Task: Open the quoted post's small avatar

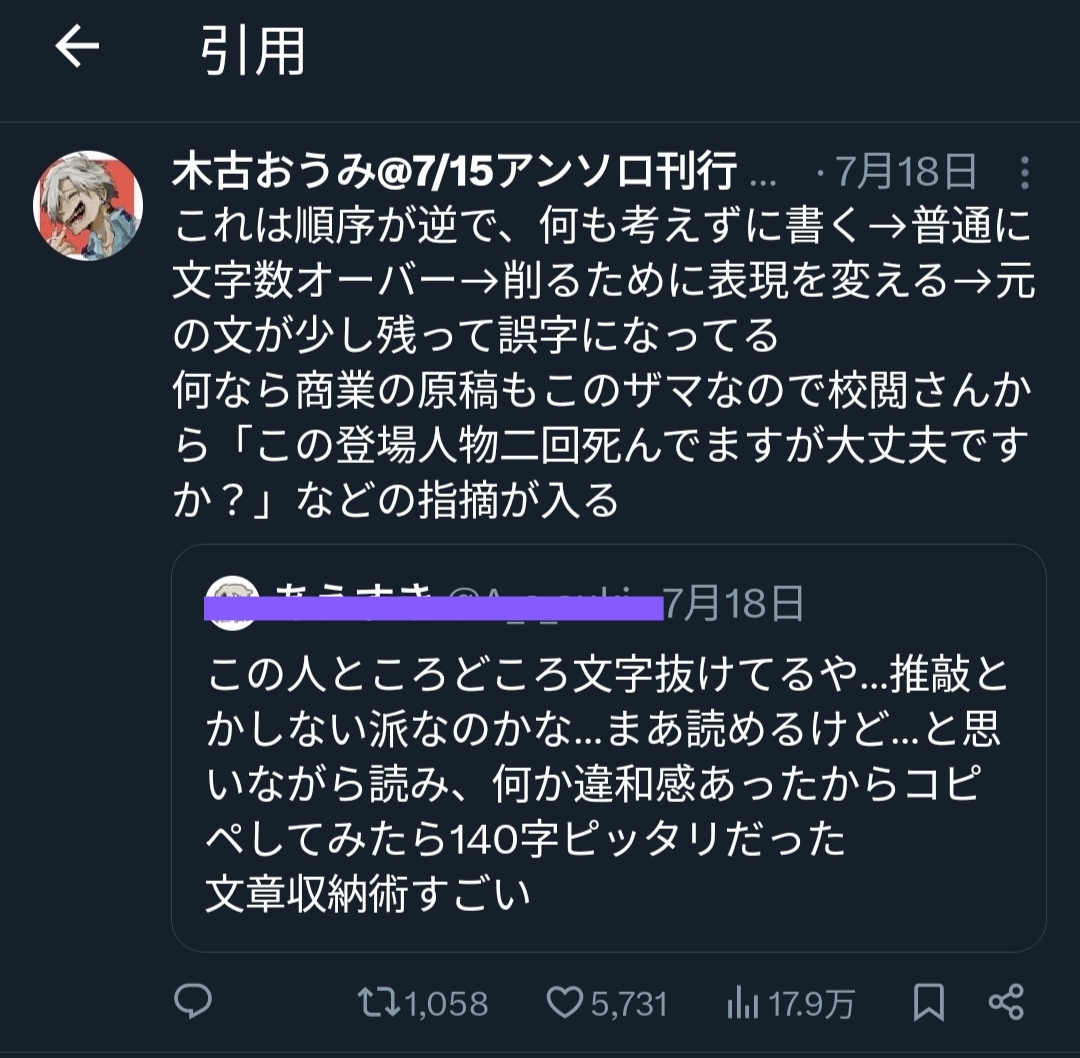Action: [236, 602]
